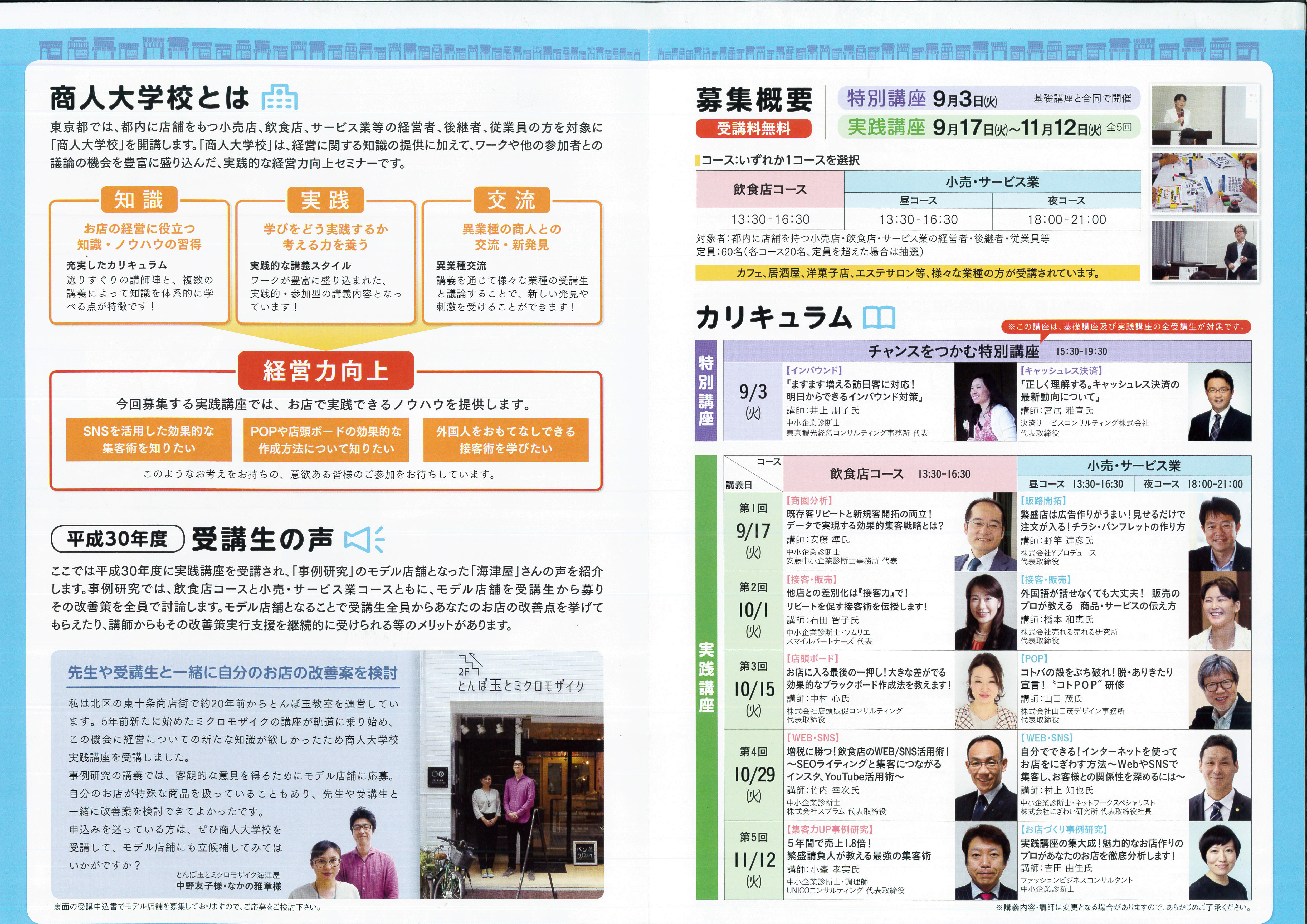Click the 平成30年度 rounded label
Screen dimensions: 1307x924
pos(118,539)
